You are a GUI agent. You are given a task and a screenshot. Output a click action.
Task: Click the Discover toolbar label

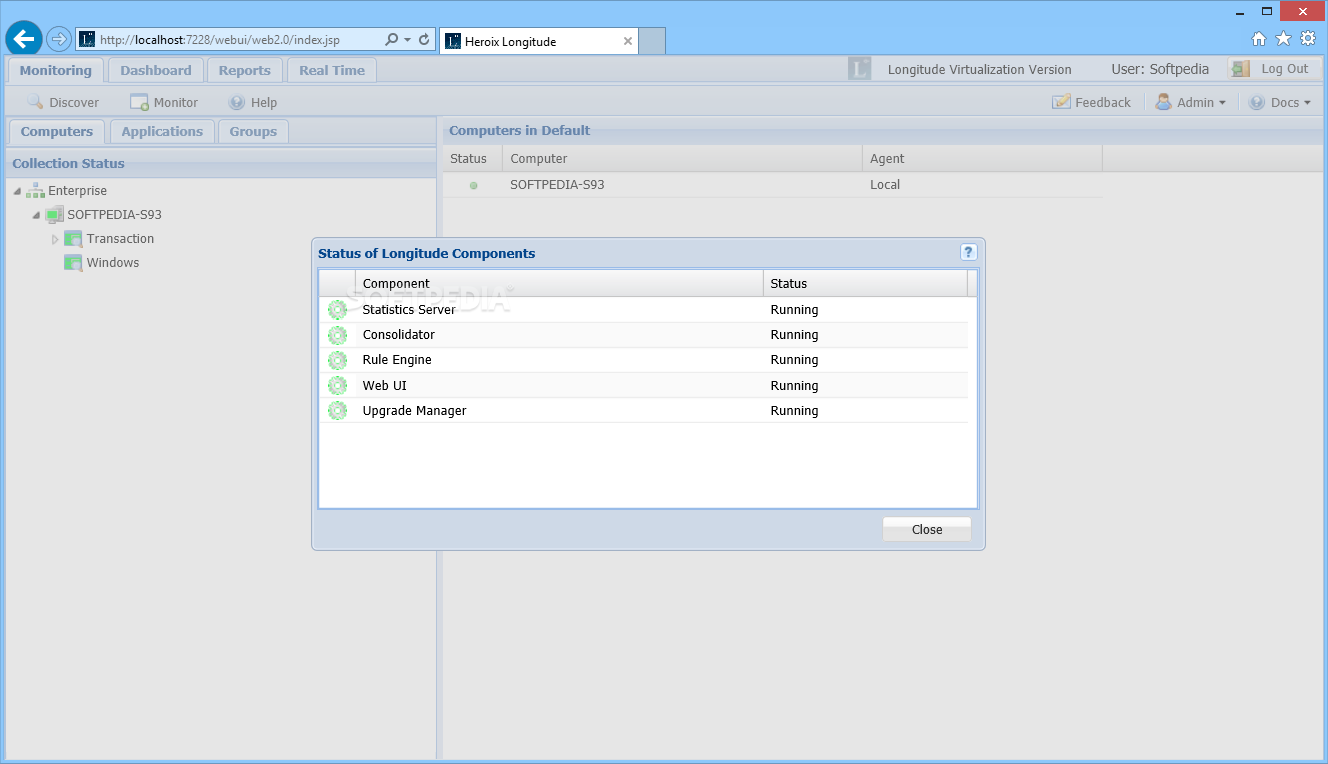tap(74, 102)
